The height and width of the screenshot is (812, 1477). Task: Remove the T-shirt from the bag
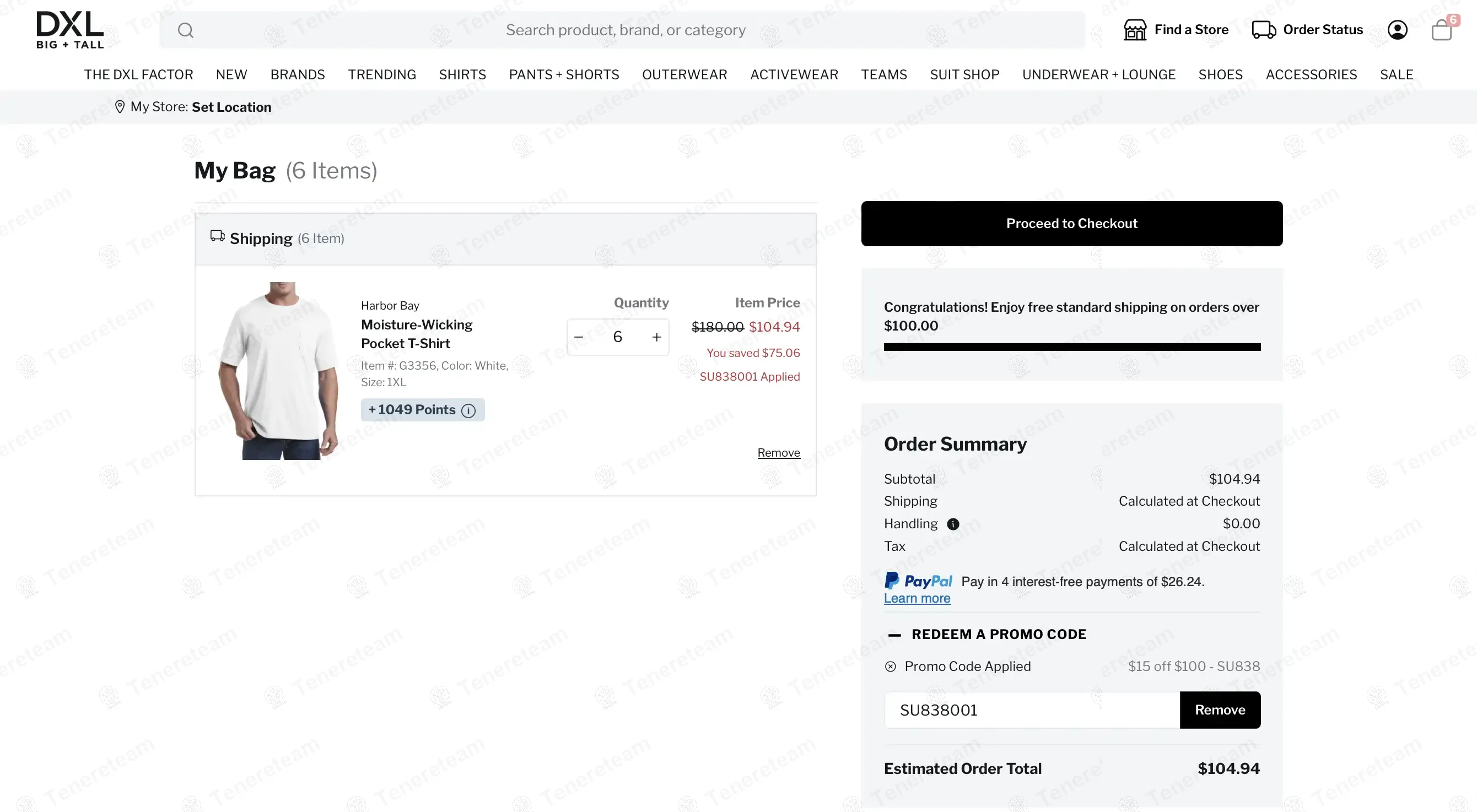click(x=779, y=453)
